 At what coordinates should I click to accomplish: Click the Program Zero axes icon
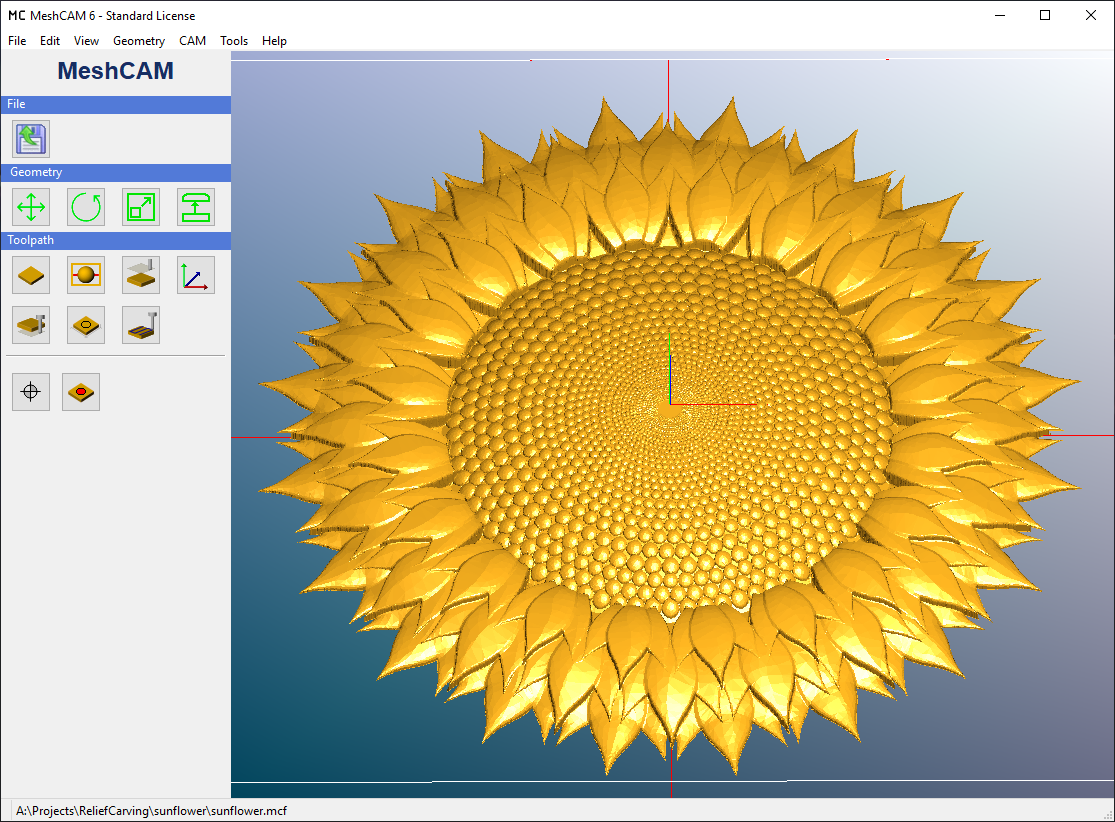(x=196, y=274)
